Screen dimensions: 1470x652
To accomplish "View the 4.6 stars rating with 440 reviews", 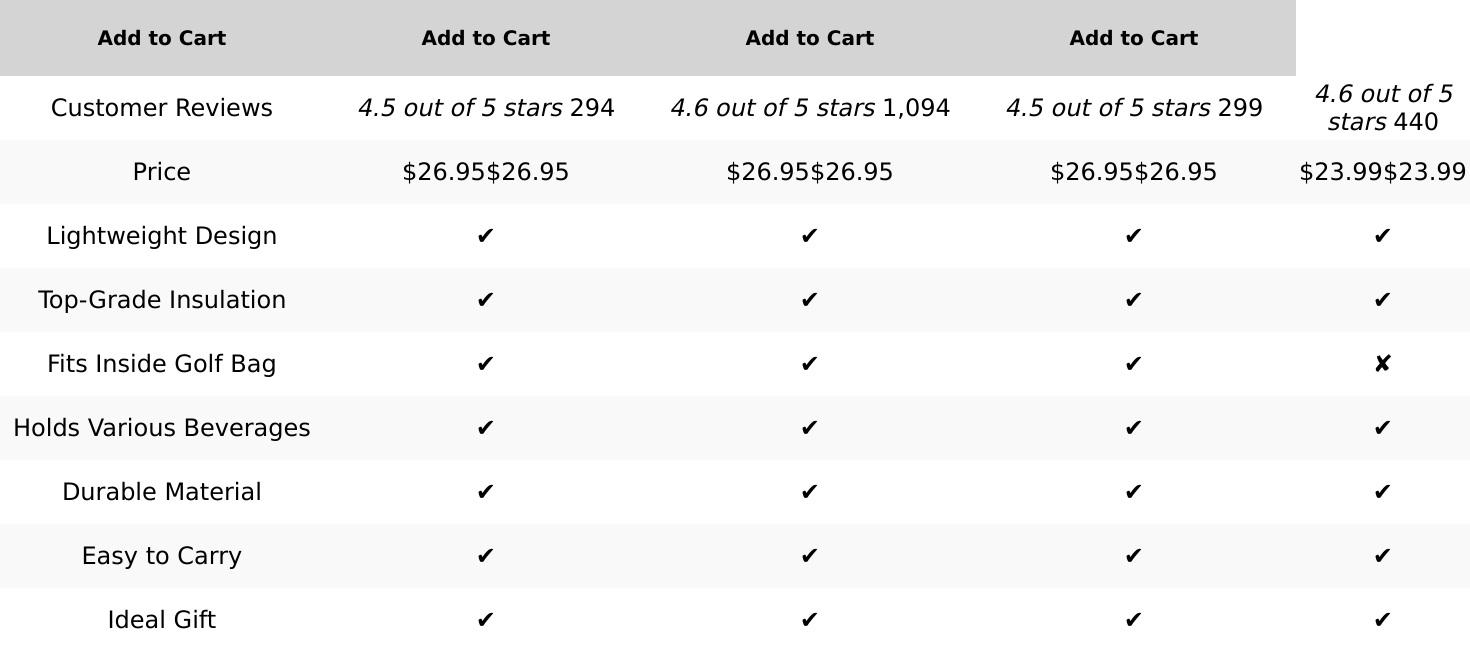I will 1382,108.
